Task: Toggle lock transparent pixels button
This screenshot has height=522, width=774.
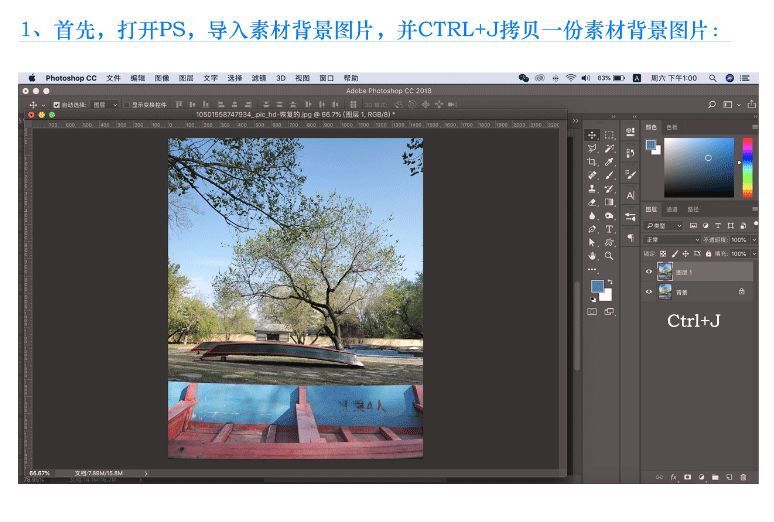Action: [663, 253]
